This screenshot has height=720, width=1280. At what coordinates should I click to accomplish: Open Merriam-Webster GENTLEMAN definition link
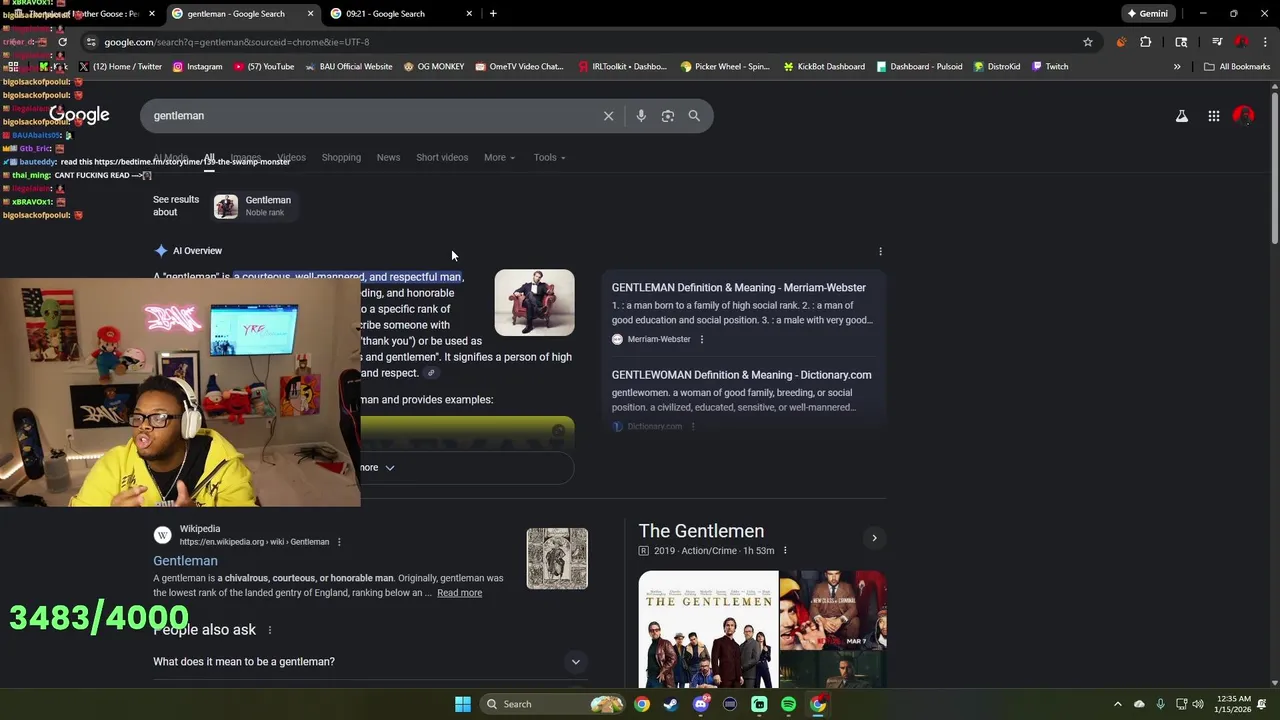pos(739,288)
